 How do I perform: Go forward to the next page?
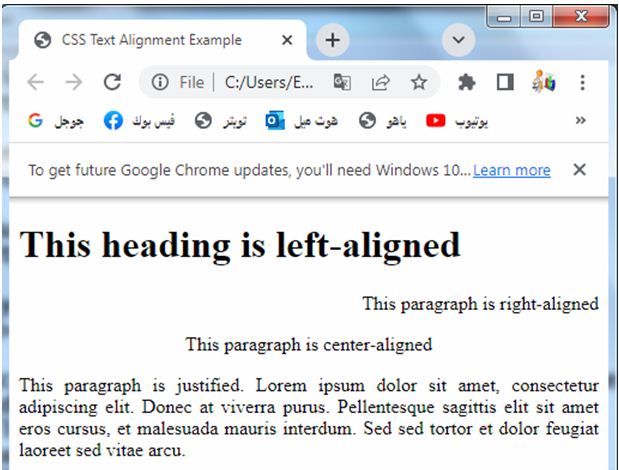tap(74, 82)
